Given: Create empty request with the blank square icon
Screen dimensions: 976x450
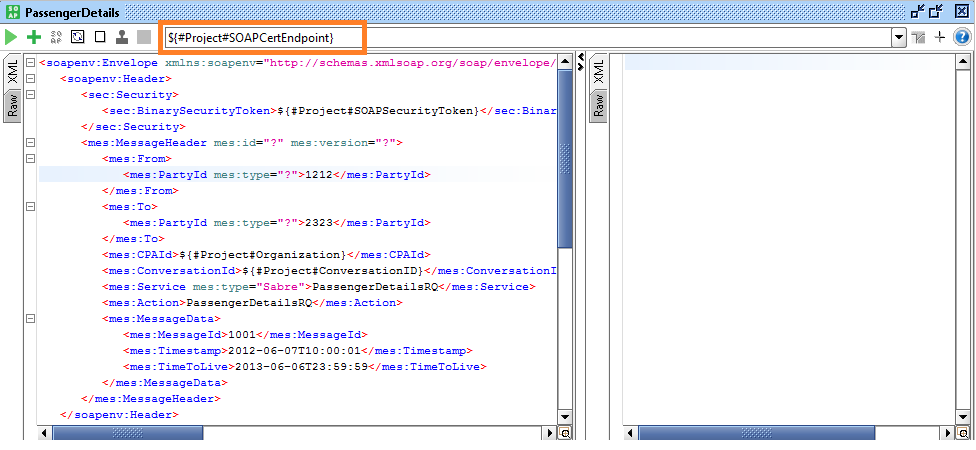Looking at the screenshot, I should [100, 37].
